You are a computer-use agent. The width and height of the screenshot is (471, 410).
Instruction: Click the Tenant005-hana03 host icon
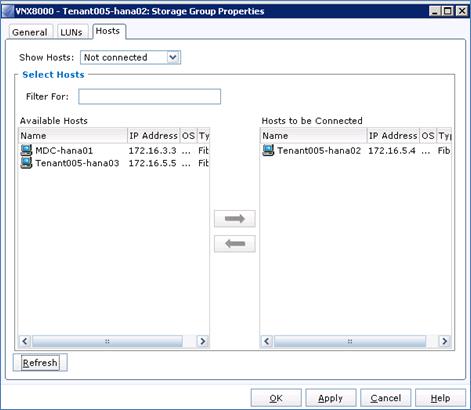click(26, 163)
